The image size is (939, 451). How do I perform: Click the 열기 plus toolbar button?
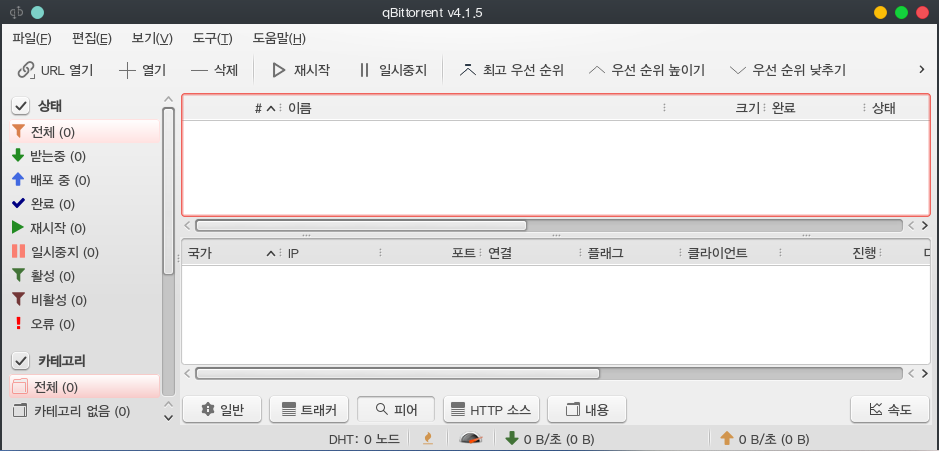pyautogui.click(x=143, y=70)
